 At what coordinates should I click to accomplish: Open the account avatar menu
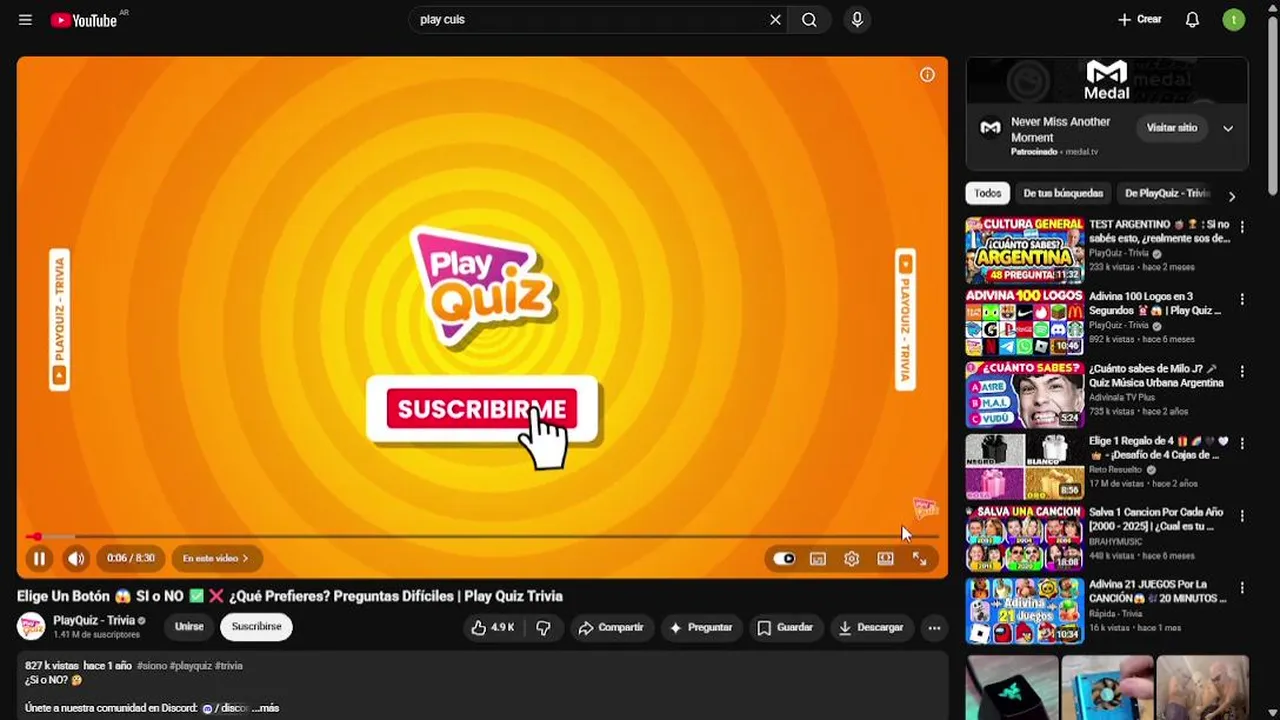point(1234,20)
